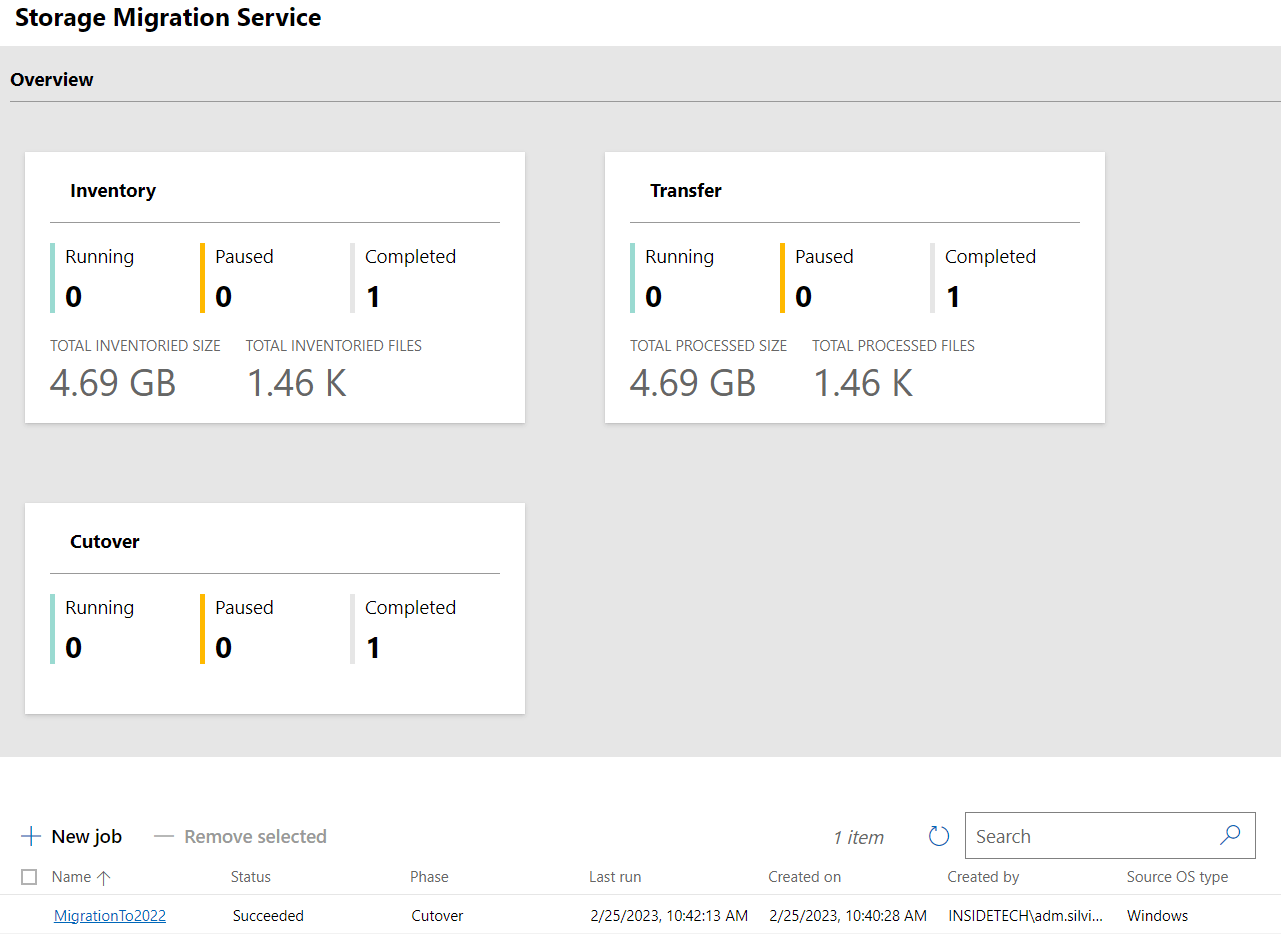This screenshot has height=950, width=1281.
Task: Click the Running count in the Transfer card
Action: tap(653, 296)
